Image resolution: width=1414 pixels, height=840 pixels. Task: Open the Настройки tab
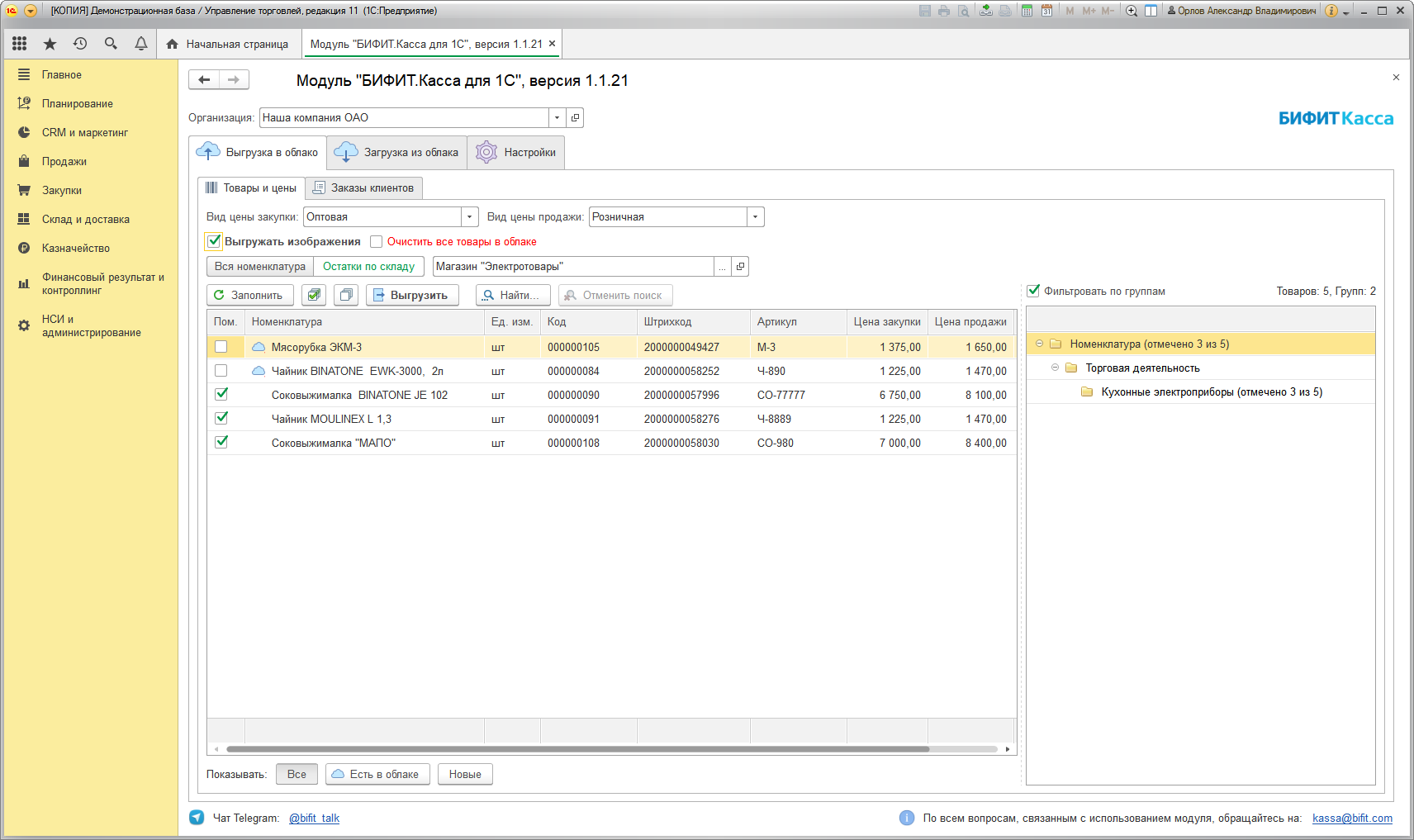coord(516,153)
